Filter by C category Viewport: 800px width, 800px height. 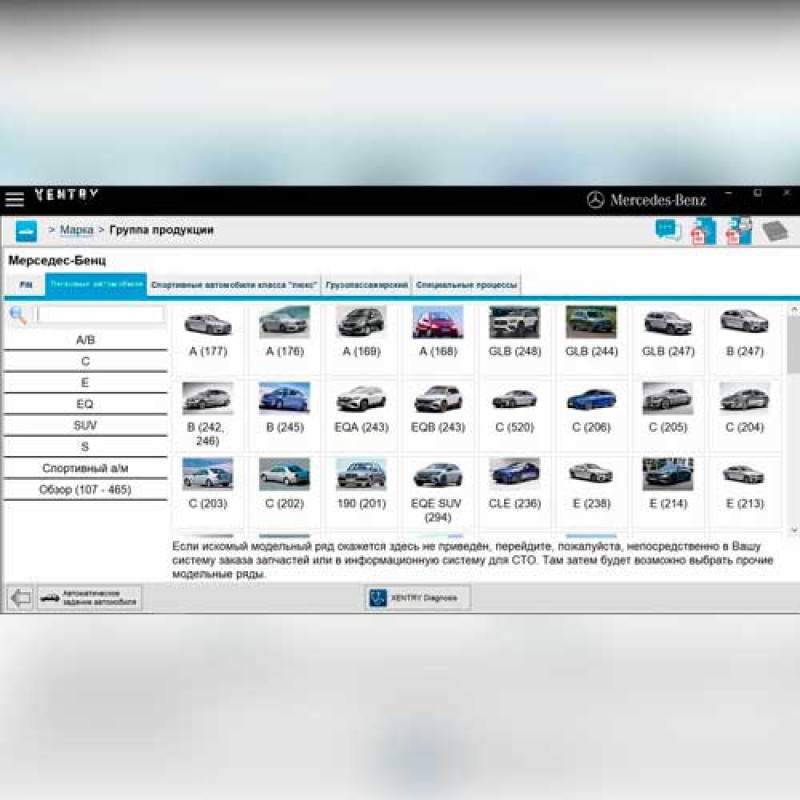(x=85, y=361)
